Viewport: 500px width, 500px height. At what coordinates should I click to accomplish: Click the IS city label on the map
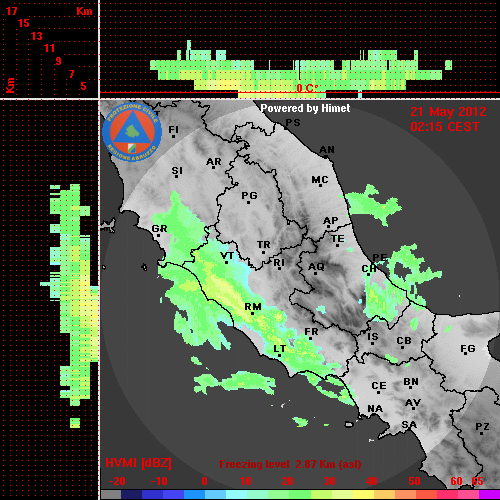tap(373, 337)
